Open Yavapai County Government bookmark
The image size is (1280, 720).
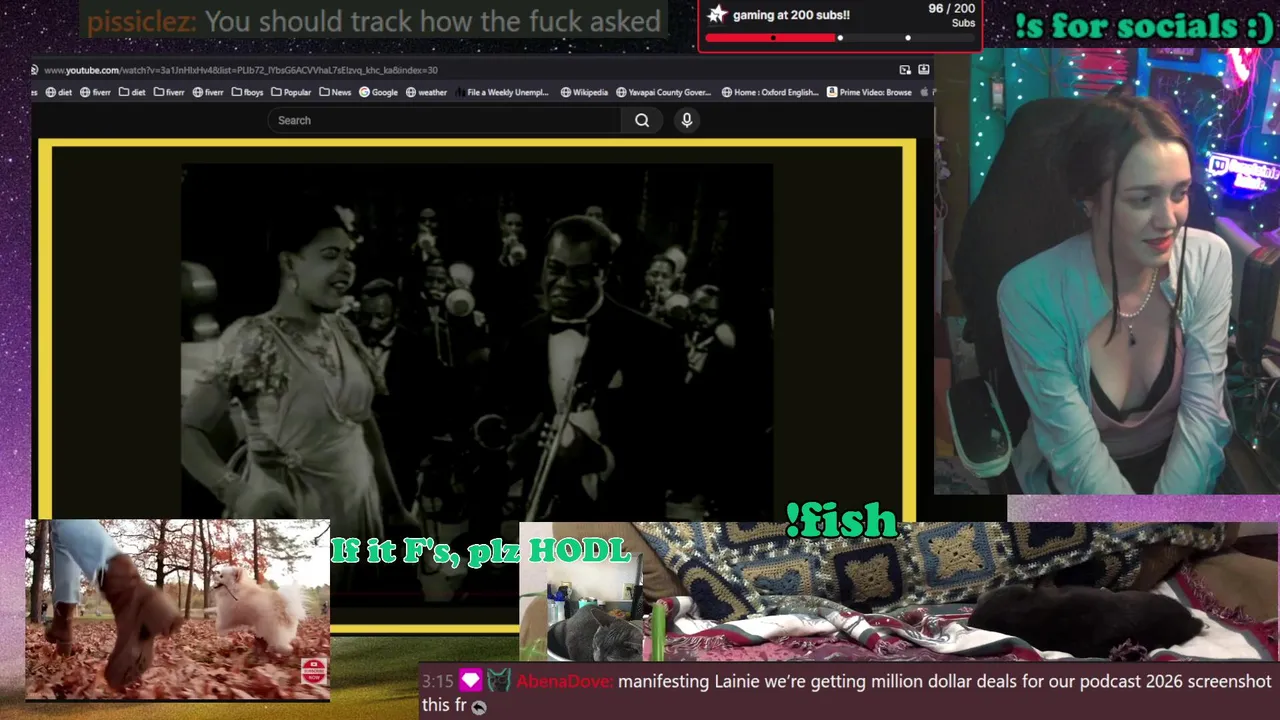(x=663, y=92)
